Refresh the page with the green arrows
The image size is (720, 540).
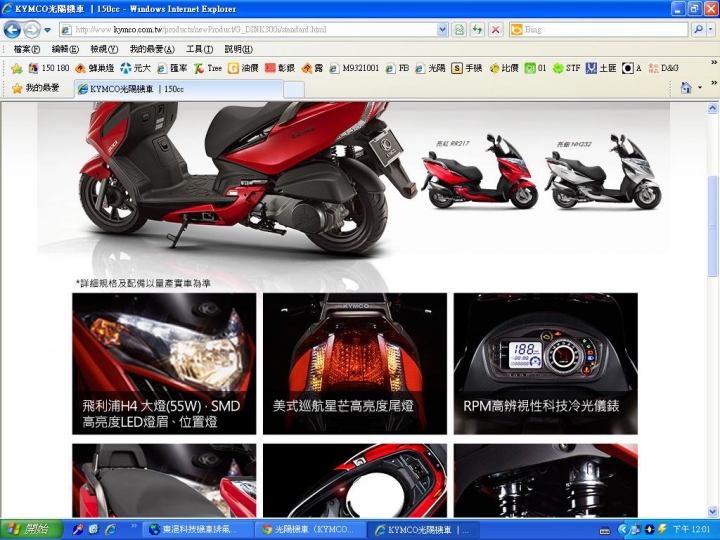click(x=477, y=30)
